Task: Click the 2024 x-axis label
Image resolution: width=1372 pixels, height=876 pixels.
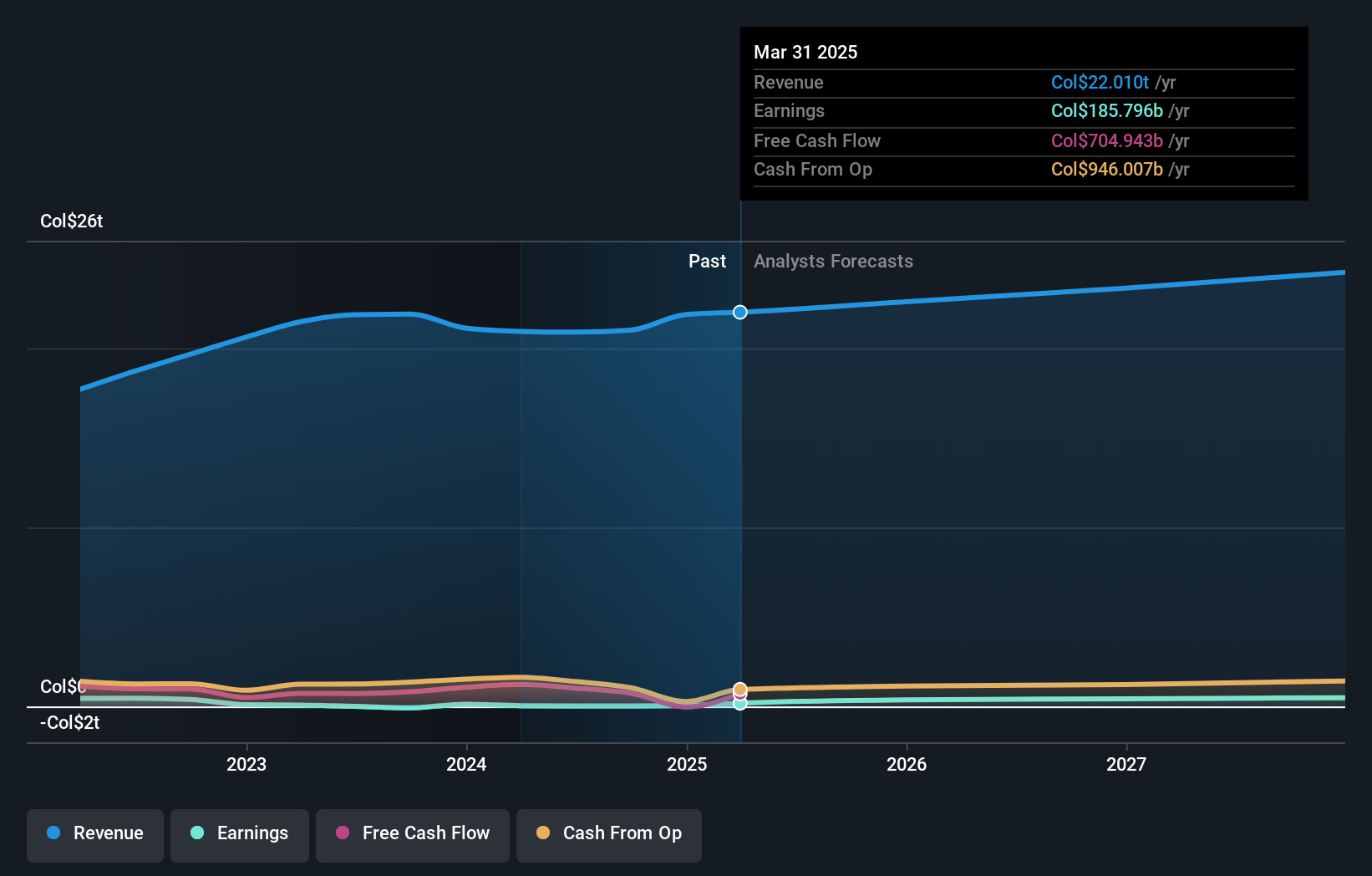Action: (466, 764)
